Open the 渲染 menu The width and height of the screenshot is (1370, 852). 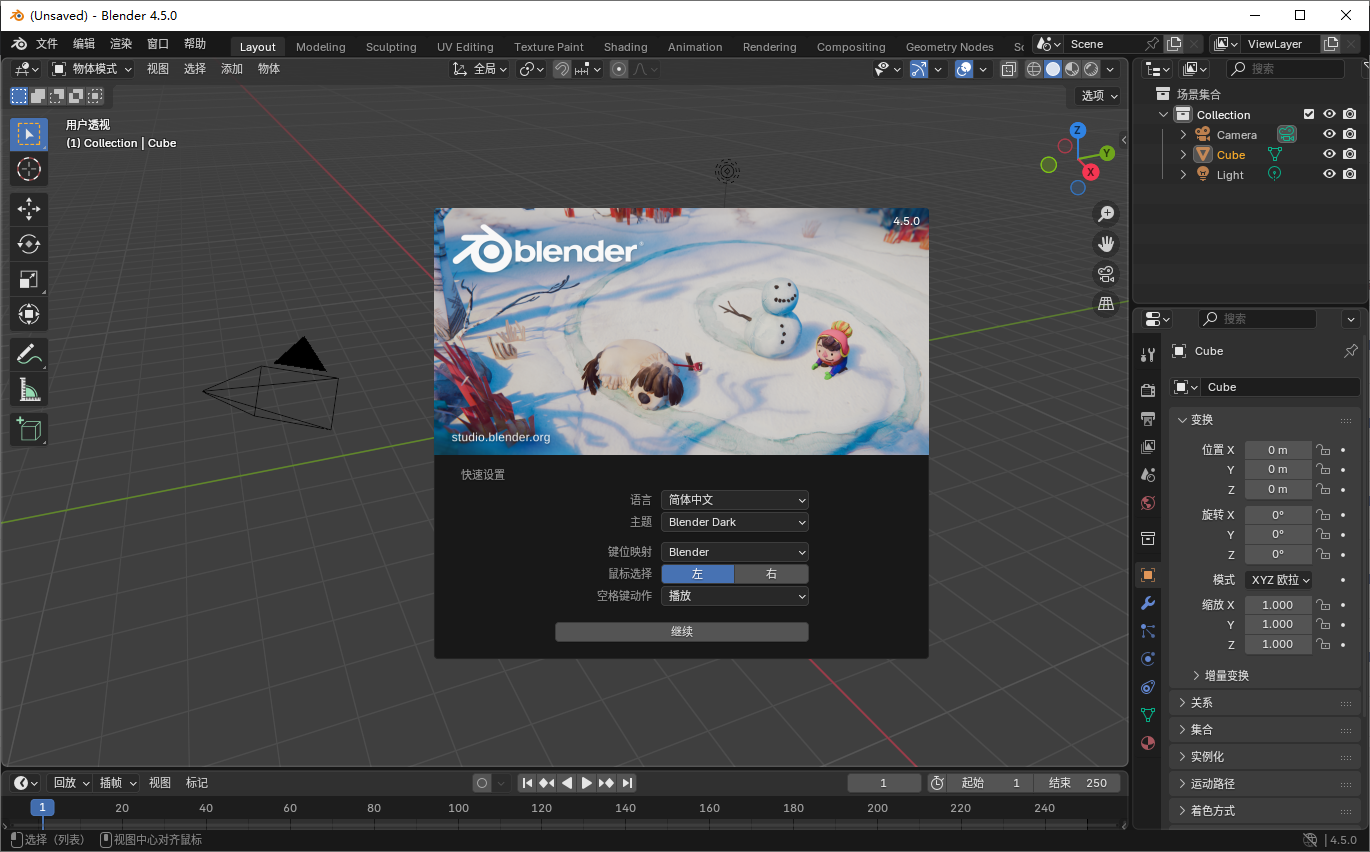121,44
